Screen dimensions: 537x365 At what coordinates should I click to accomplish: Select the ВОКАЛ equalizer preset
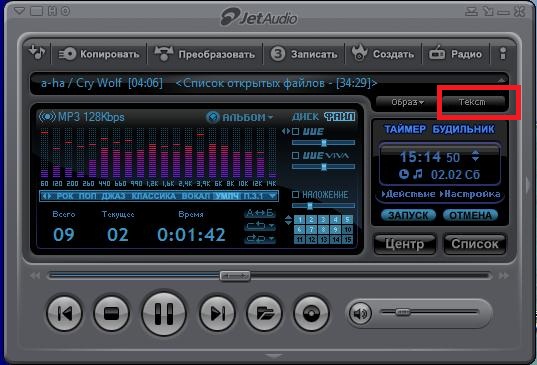[x=196, y=196]
